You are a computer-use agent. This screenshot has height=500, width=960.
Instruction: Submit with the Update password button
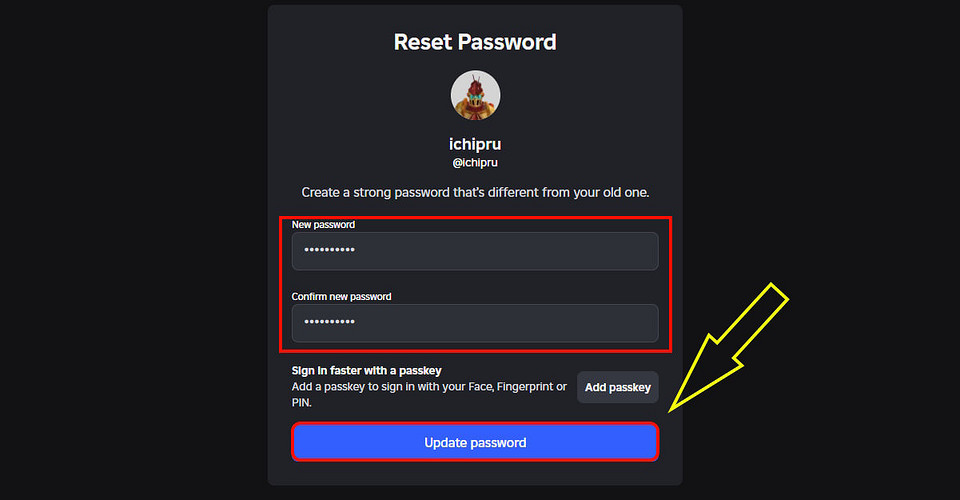tap(475, 442)
